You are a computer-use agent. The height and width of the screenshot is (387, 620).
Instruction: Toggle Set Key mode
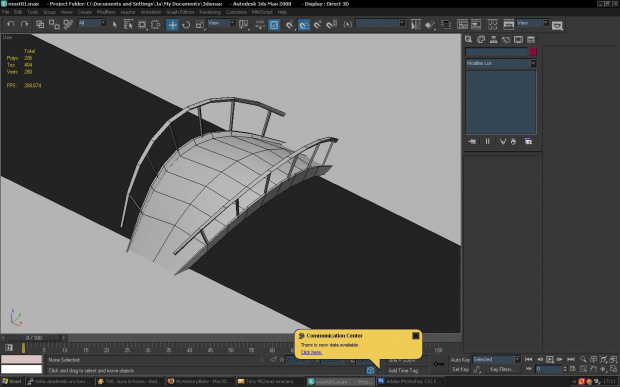tap(460, 369)
